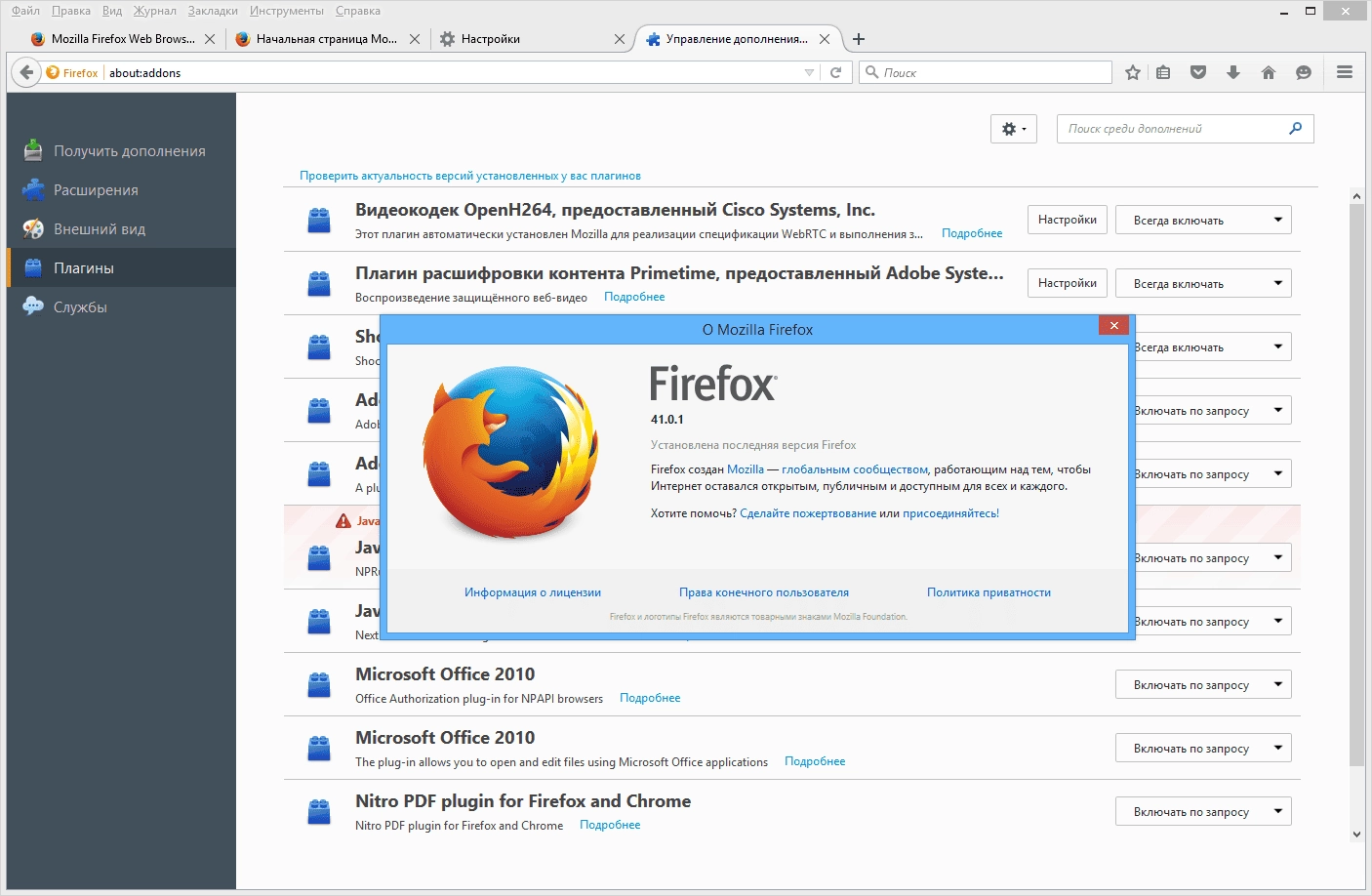Screen dimensions: 1372x896
Task: Click the глобальным сообществом link
Action: (x=855, y=469)
